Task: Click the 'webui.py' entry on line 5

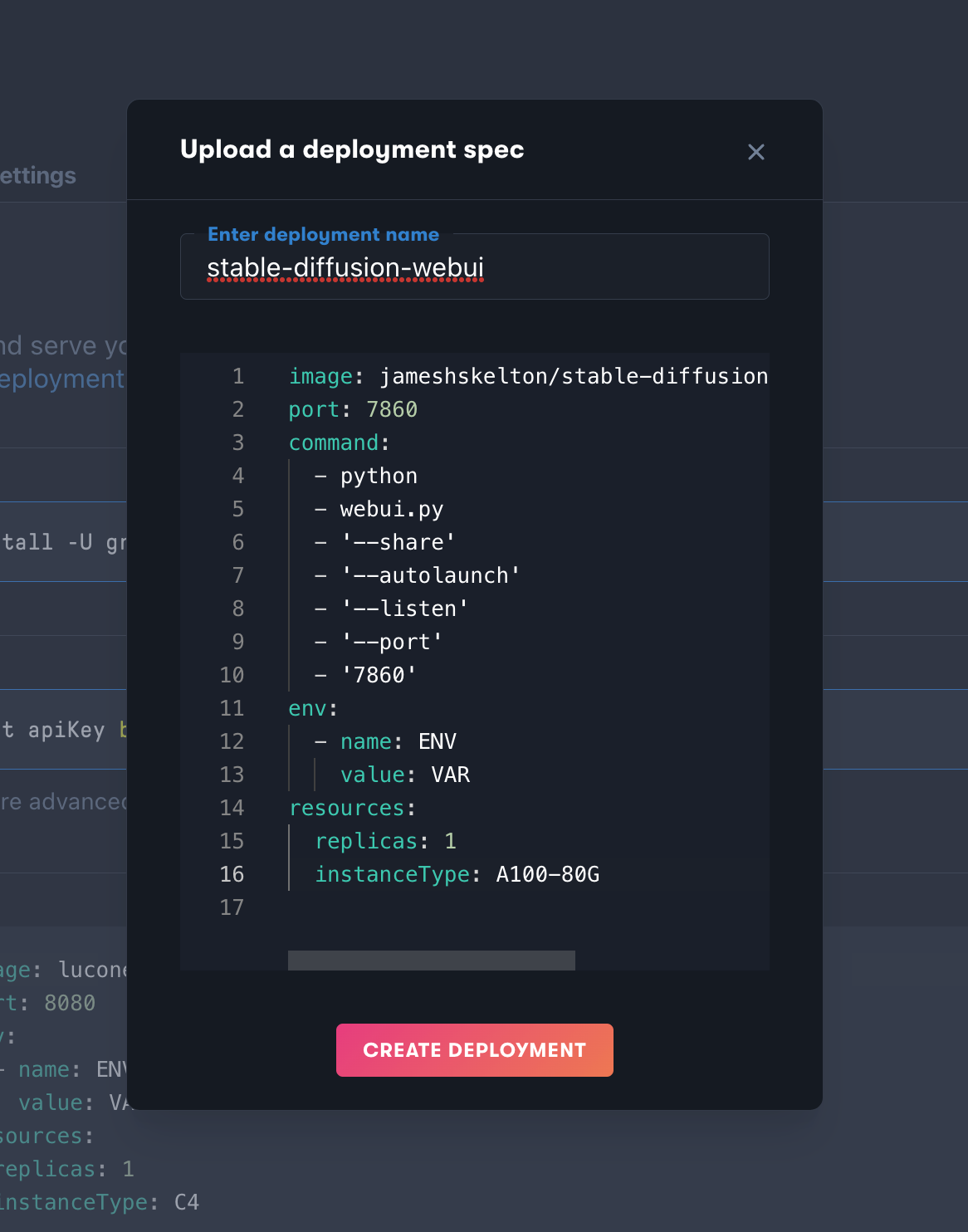Action: pos(392,509)
